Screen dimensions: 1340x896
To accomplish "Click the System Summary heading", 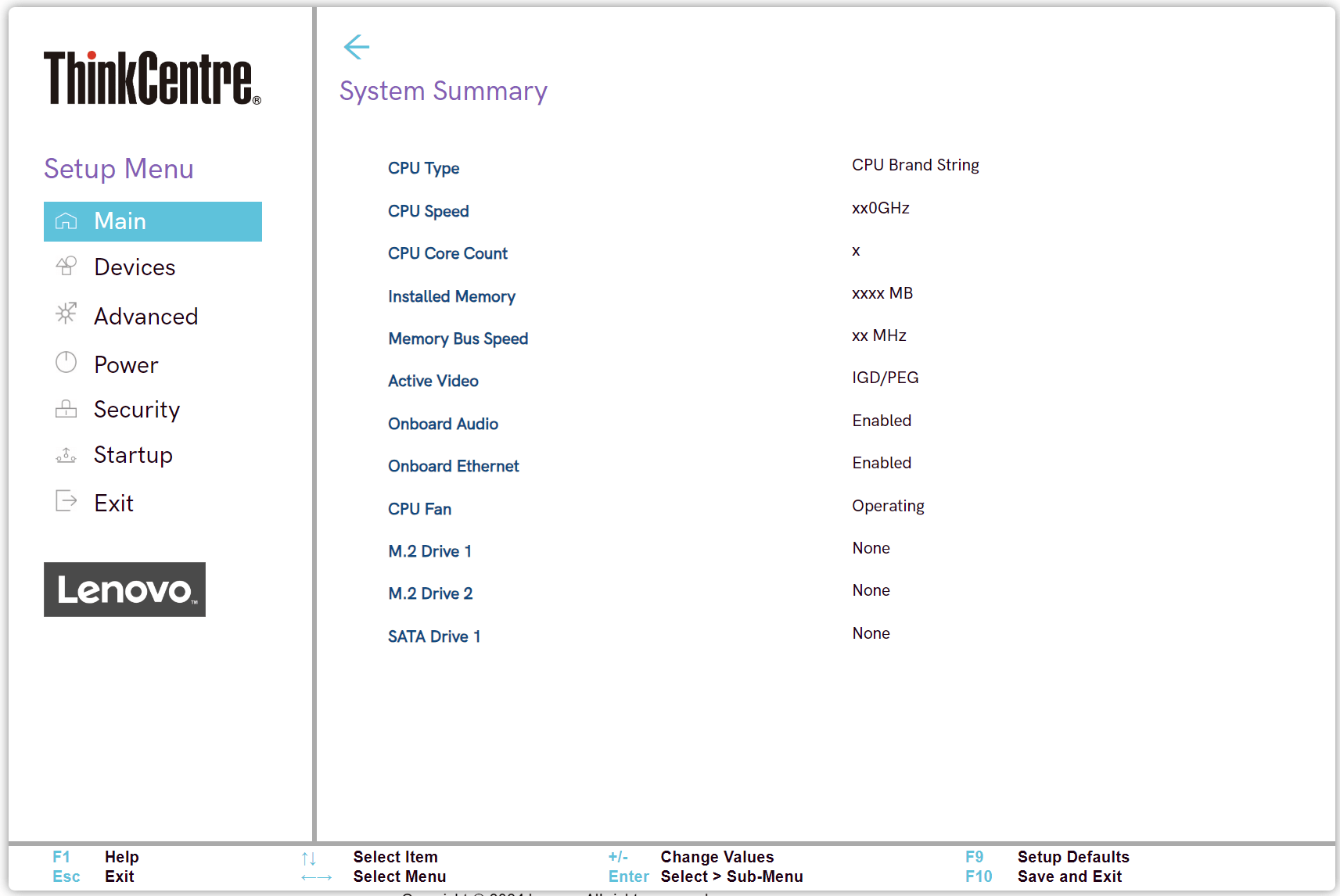I will (x=444, y=91).
